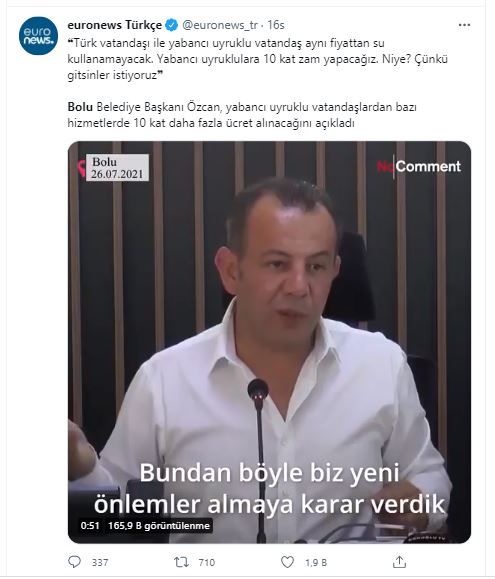This screenshot has width=495, height=579.
Task: Click the 337 replies count
Action: pos(100,562)
